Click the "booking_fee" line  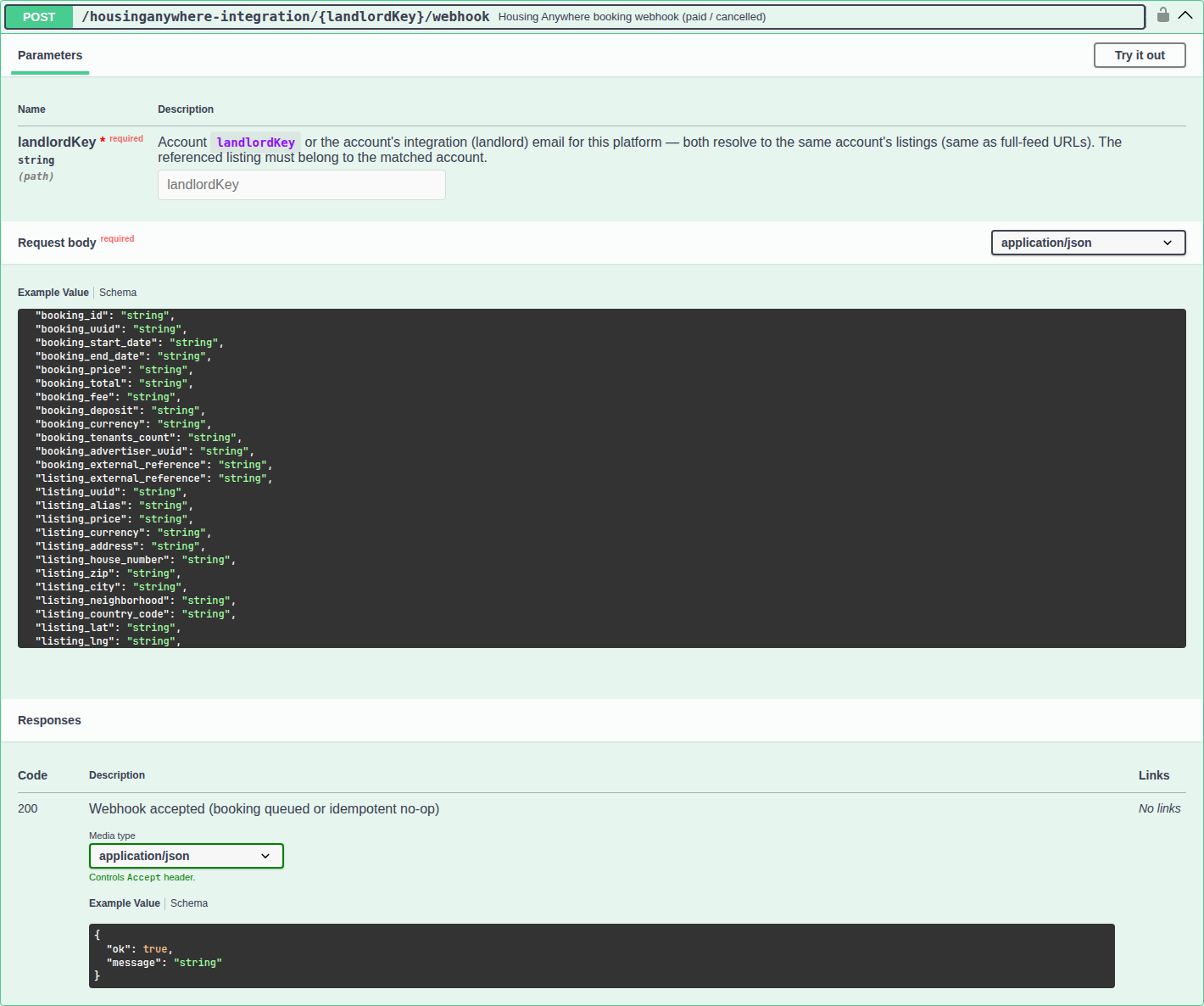point(109,397)
